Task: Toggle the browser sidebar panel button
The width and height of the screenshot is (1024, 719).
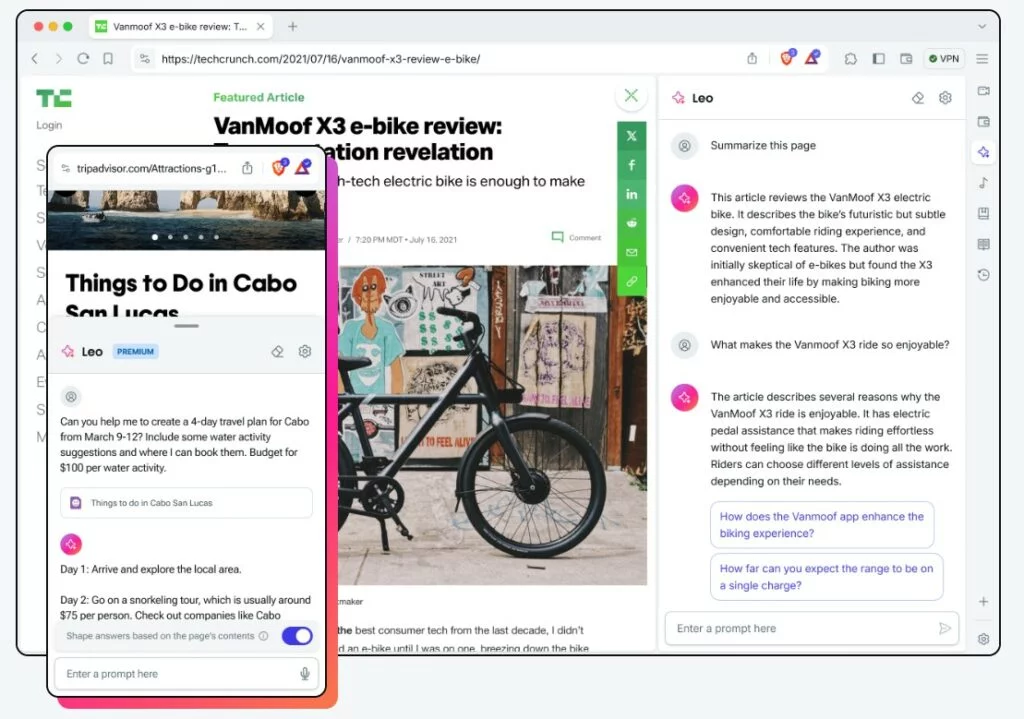Action: coord(878,59)
